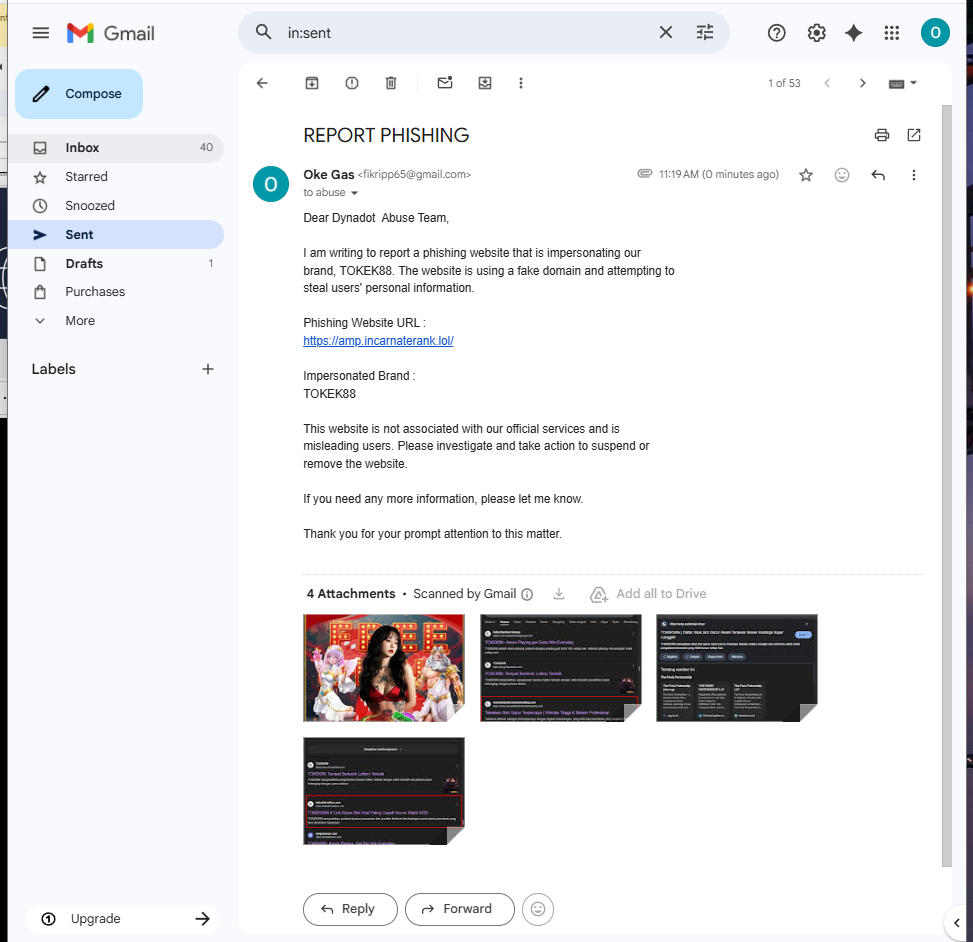
Task: Click sender name Oke Gas
Action: click(x=328, y=174)
